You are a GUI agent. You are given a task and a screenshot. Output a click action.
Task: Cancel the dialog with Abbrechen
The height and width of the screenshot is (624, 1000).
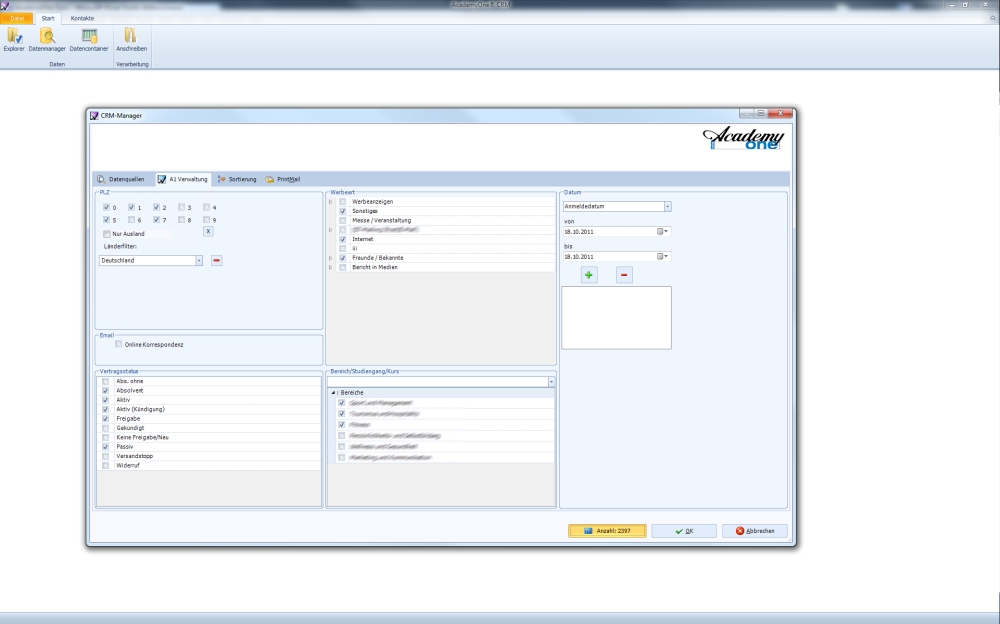tap(755, 531)
